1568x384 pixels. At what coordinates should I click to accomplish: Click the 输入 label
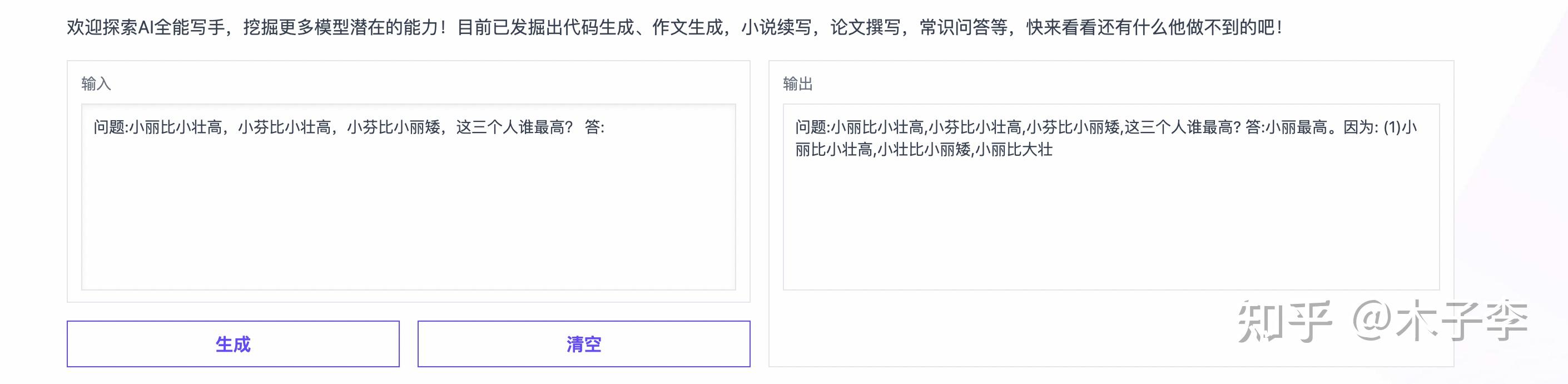pos(96,83)
